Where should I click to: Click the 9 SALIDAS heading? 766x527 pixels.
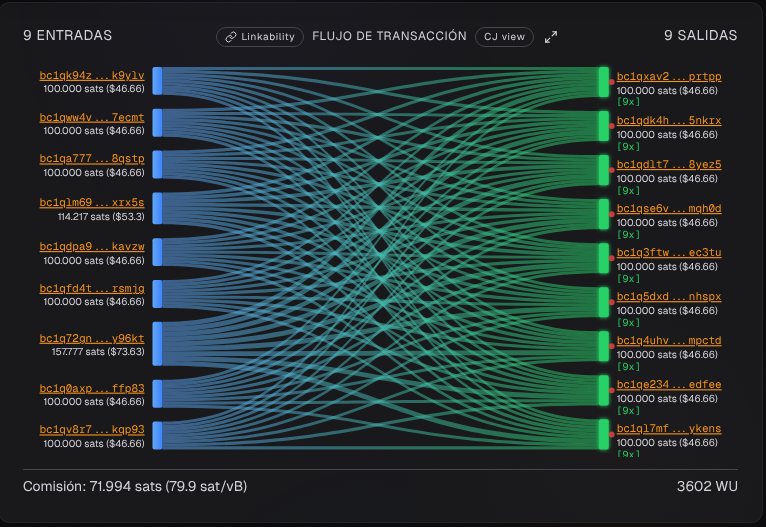click(701, 36)
